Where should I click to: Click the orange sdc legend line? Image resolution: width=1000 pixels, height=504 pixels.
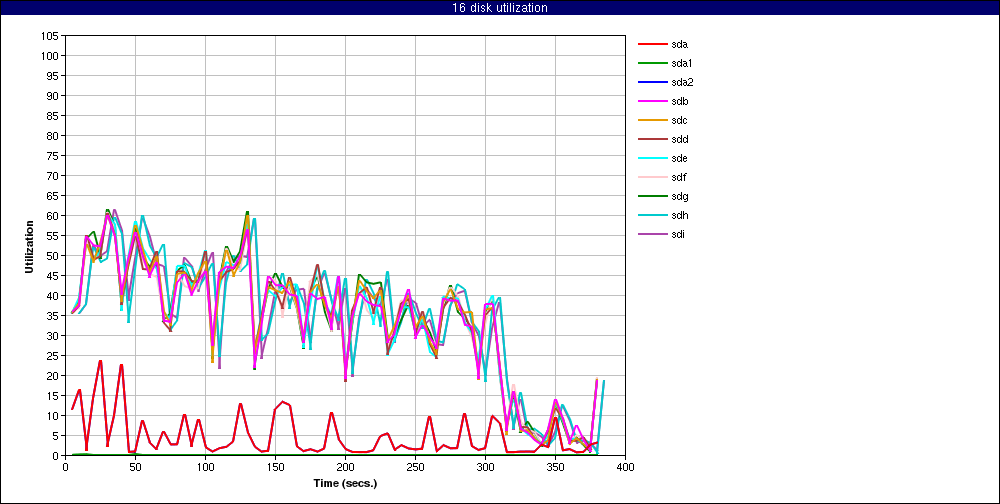(652, 121)
